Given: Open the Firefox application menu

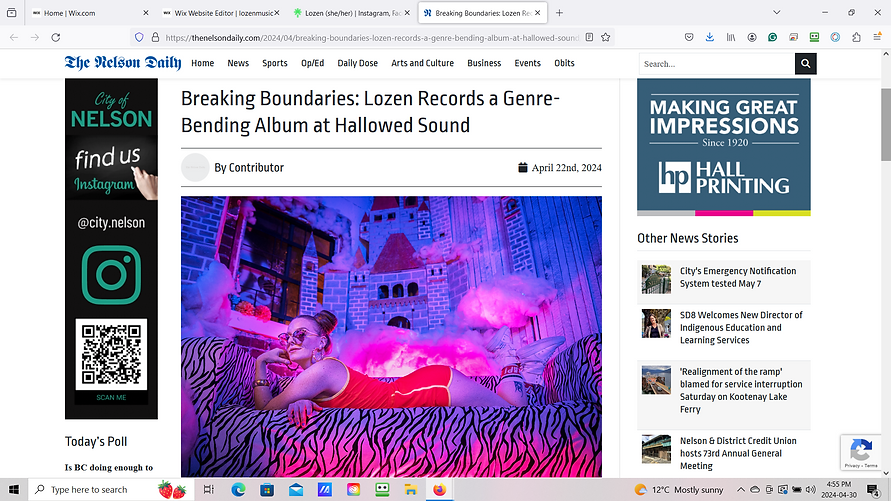Looking at the screenshot, I should coord(877,37).
